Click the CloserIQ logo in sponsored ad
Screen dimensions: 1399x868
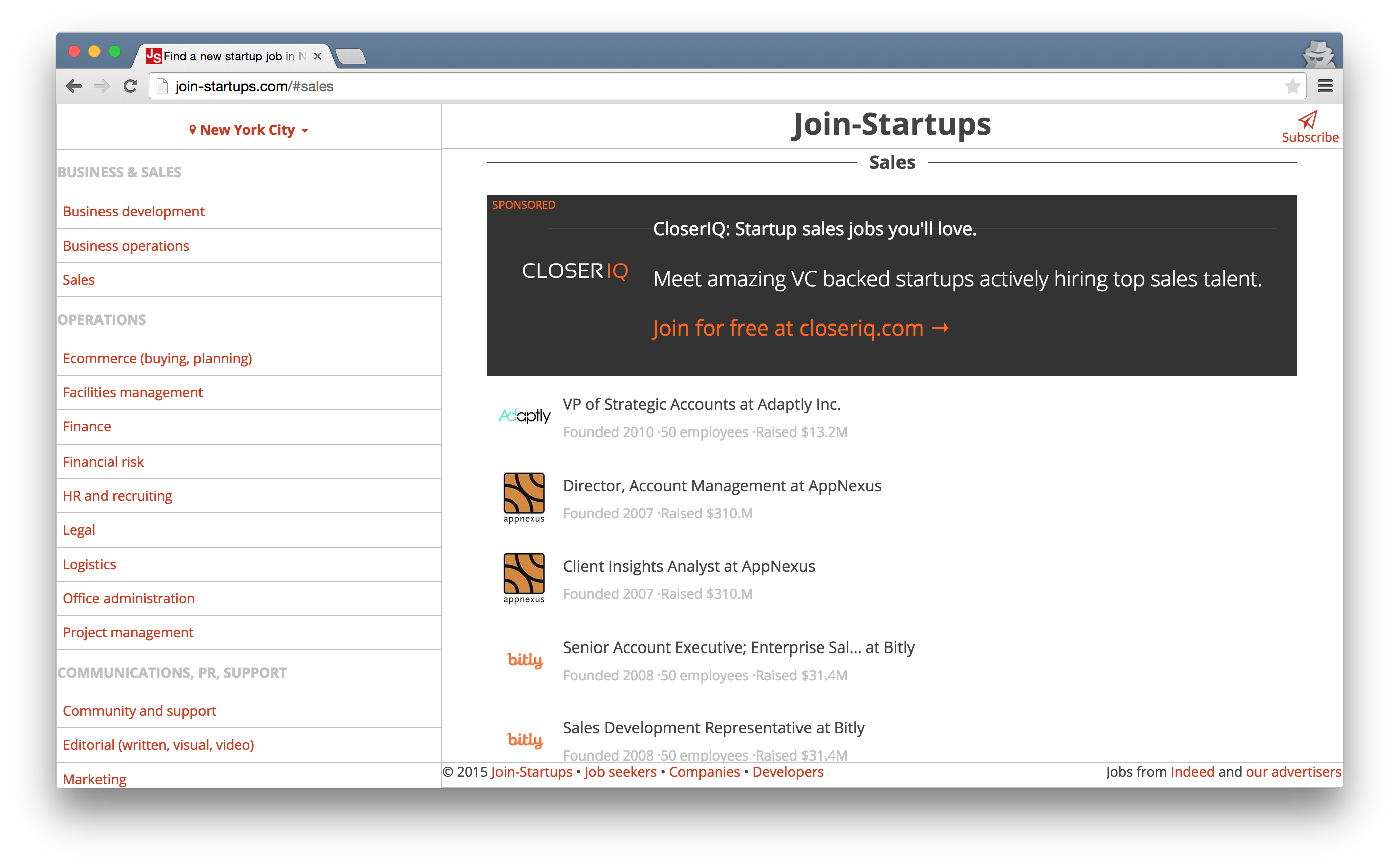[574, 270]
